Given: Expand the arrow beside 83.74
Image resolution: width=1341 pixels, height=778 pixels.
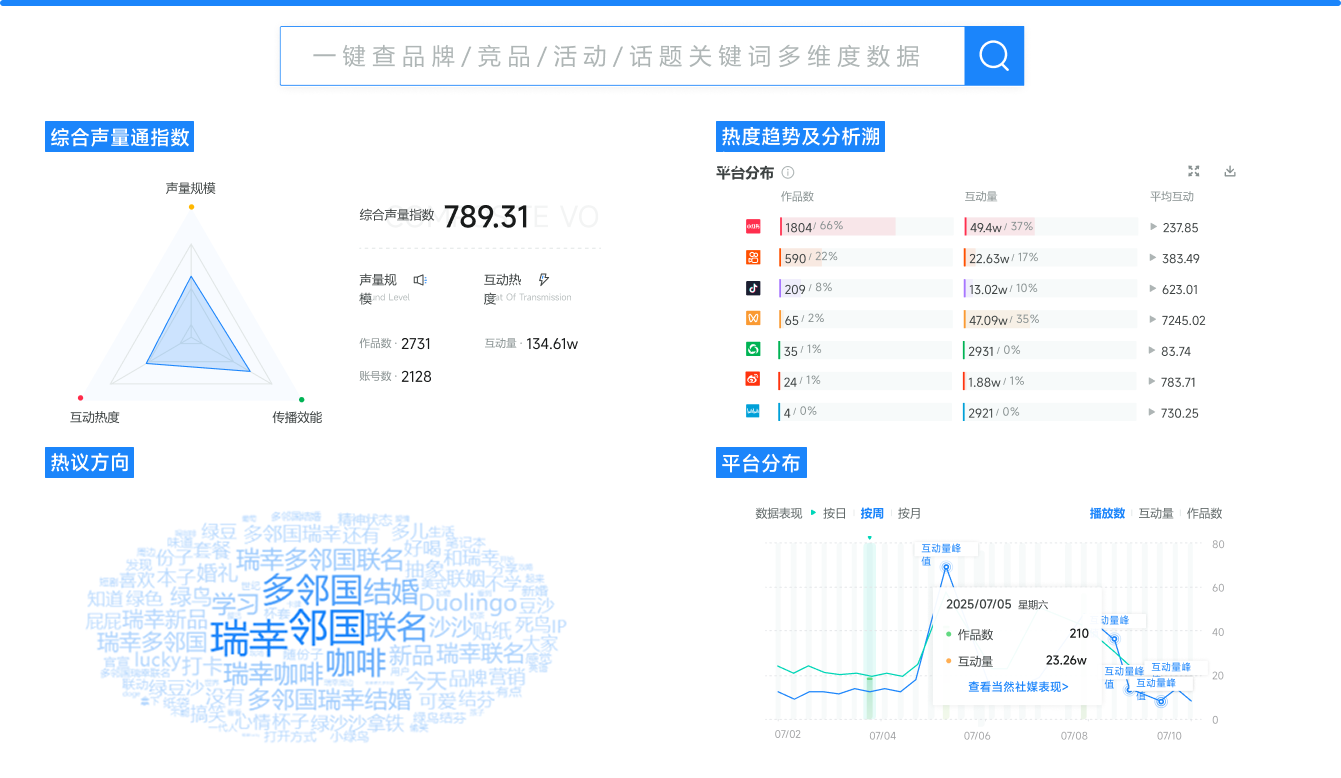Looking at the screenshot, I should [1154, 351].
